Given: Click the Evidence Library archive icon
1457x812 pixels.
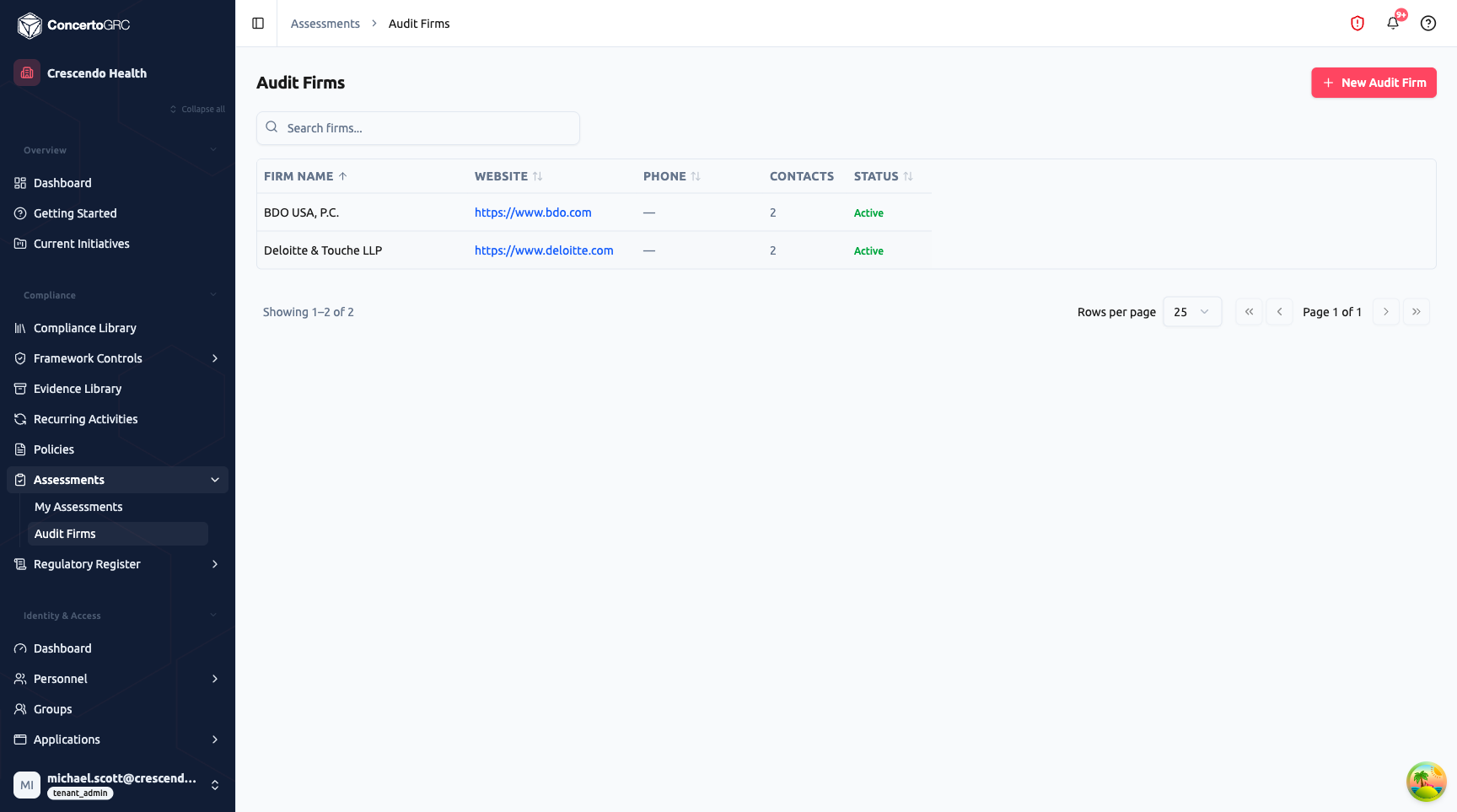Looking at the screenshot, I should [20, 389].
